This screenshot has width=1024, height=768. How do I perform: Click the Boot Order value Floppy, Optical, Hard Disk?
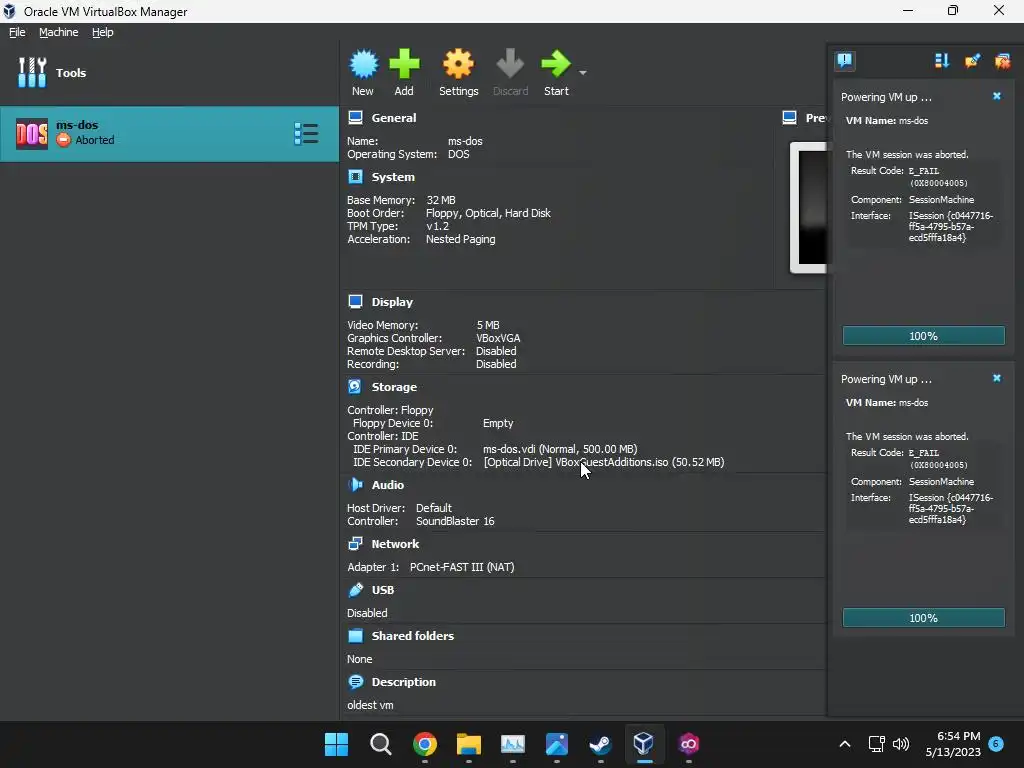point(488,214)
